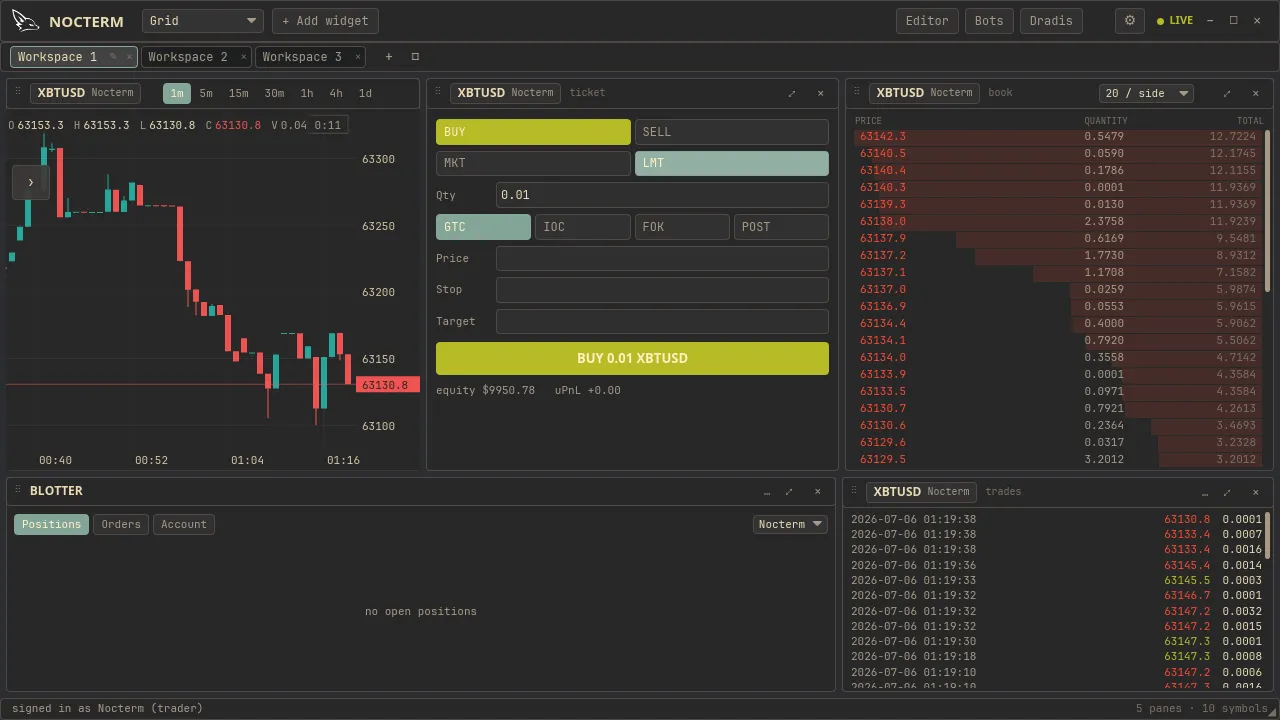Grab the Blotter panel drag handle

pos(18,491)
